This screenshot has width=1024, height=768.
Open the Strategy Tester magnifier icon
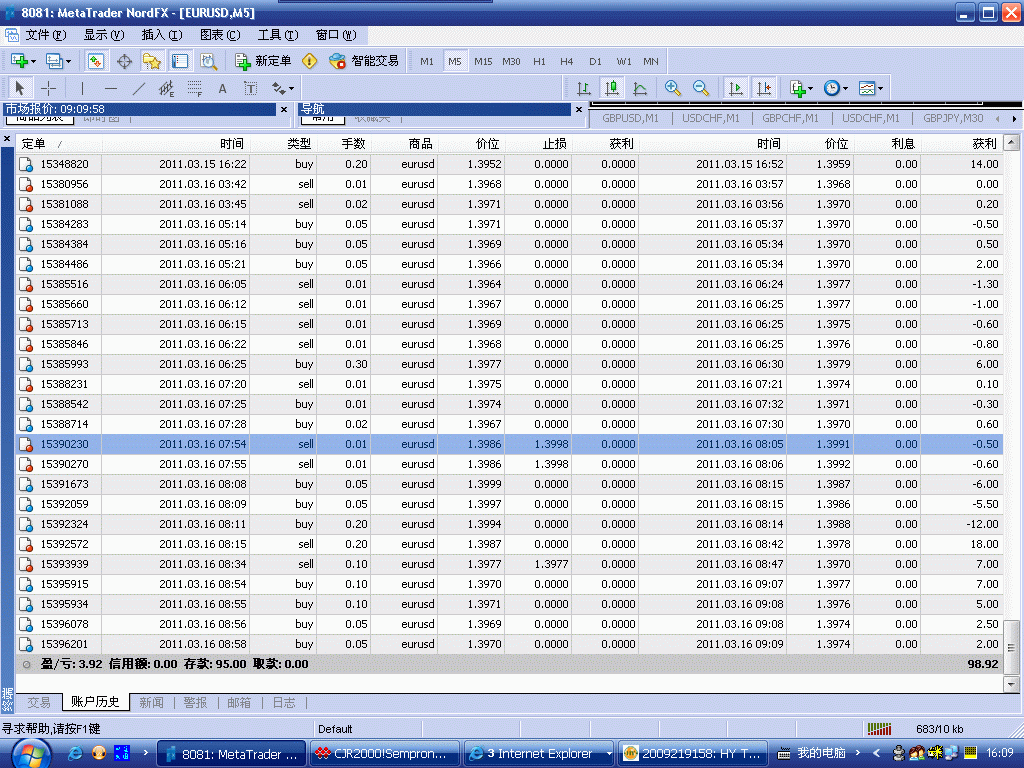208,61
